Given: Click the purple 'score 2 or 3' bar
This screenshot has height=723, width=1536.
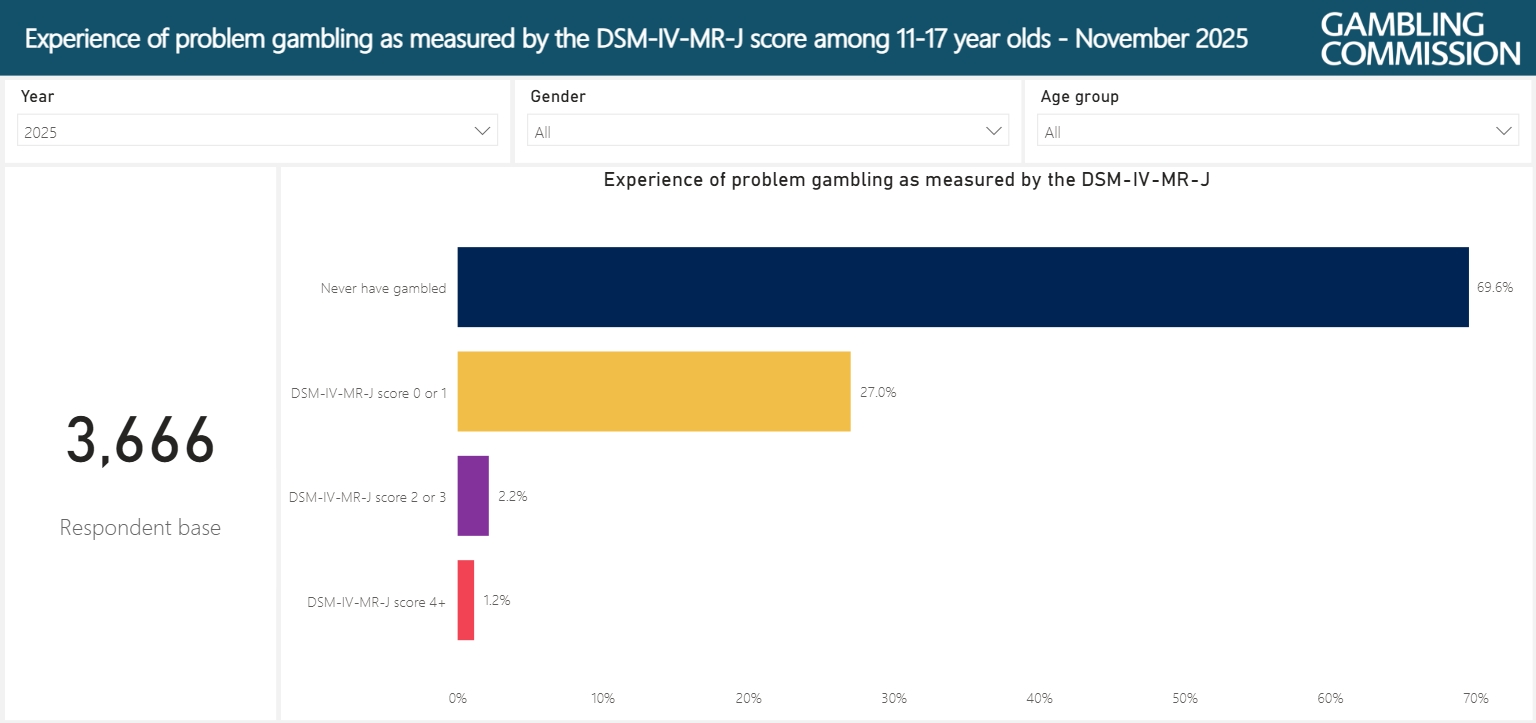Looking at the screenshot, I should point(472,496).
